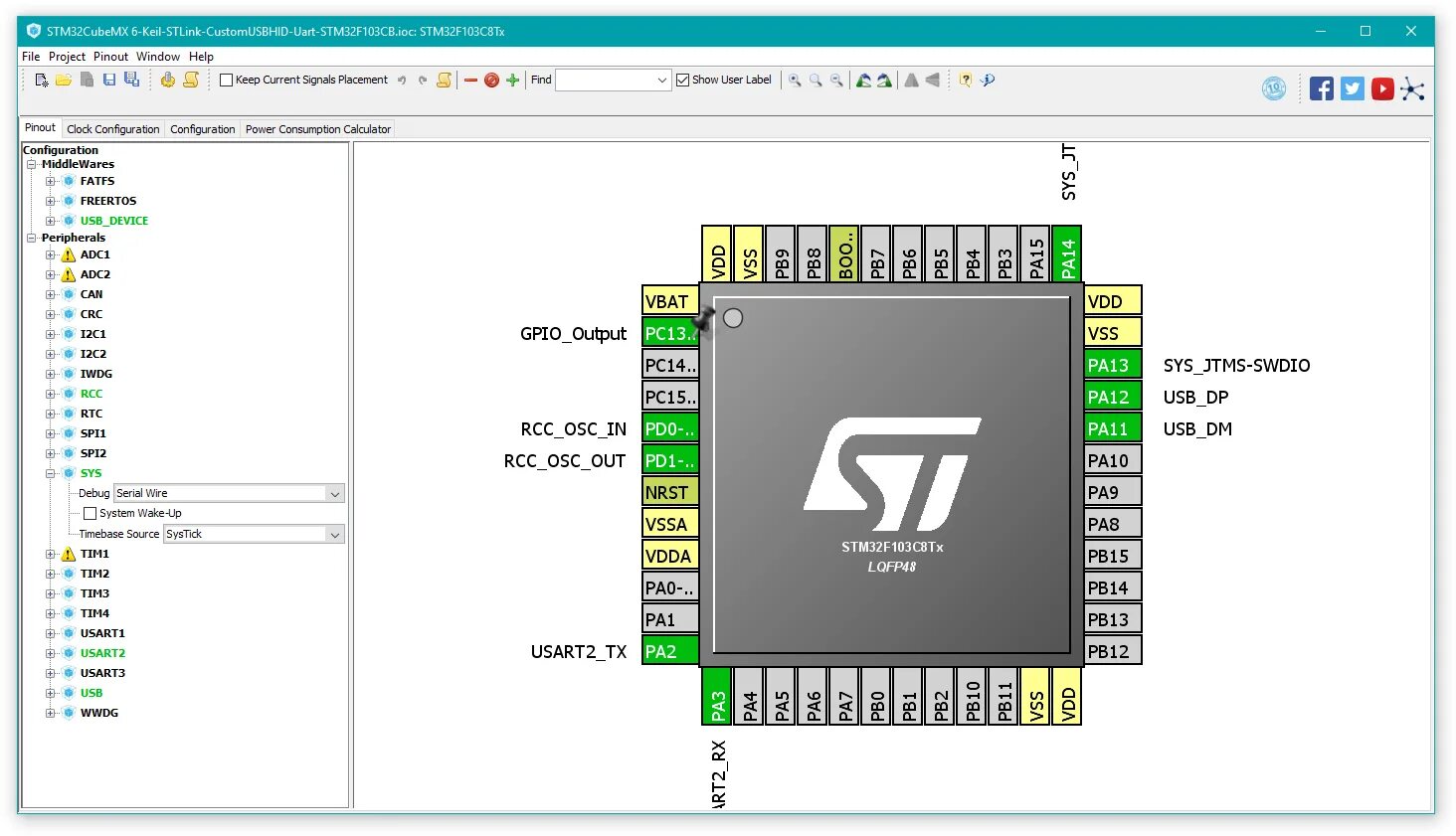
Task: Click the Rotate Clockwise chip view icon
Action: (863, 80)
